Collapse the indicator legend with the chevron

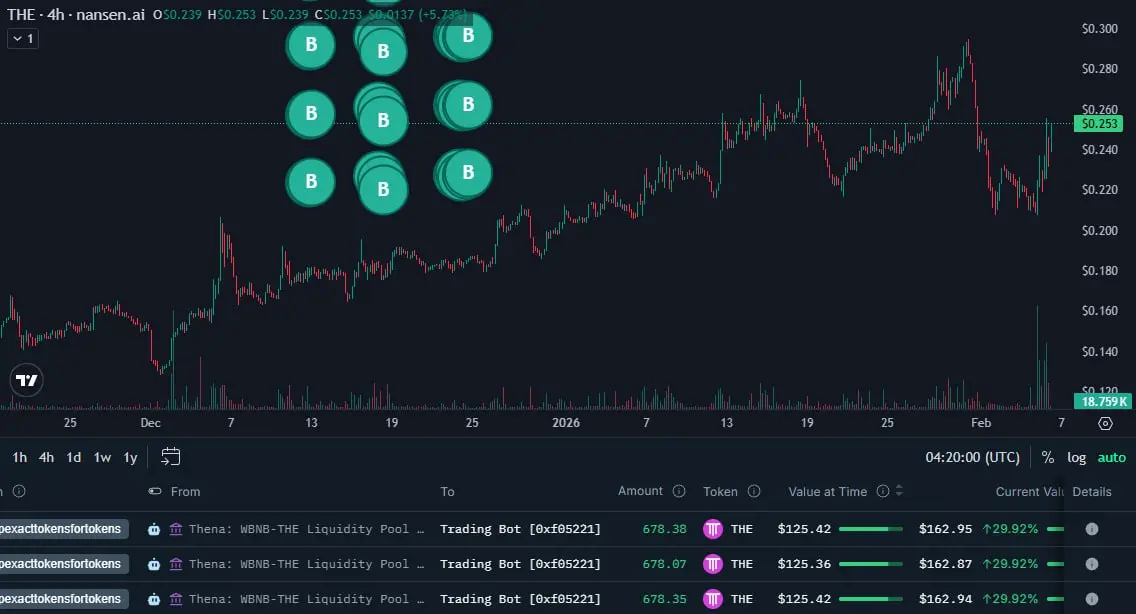[x=22, y=38]
